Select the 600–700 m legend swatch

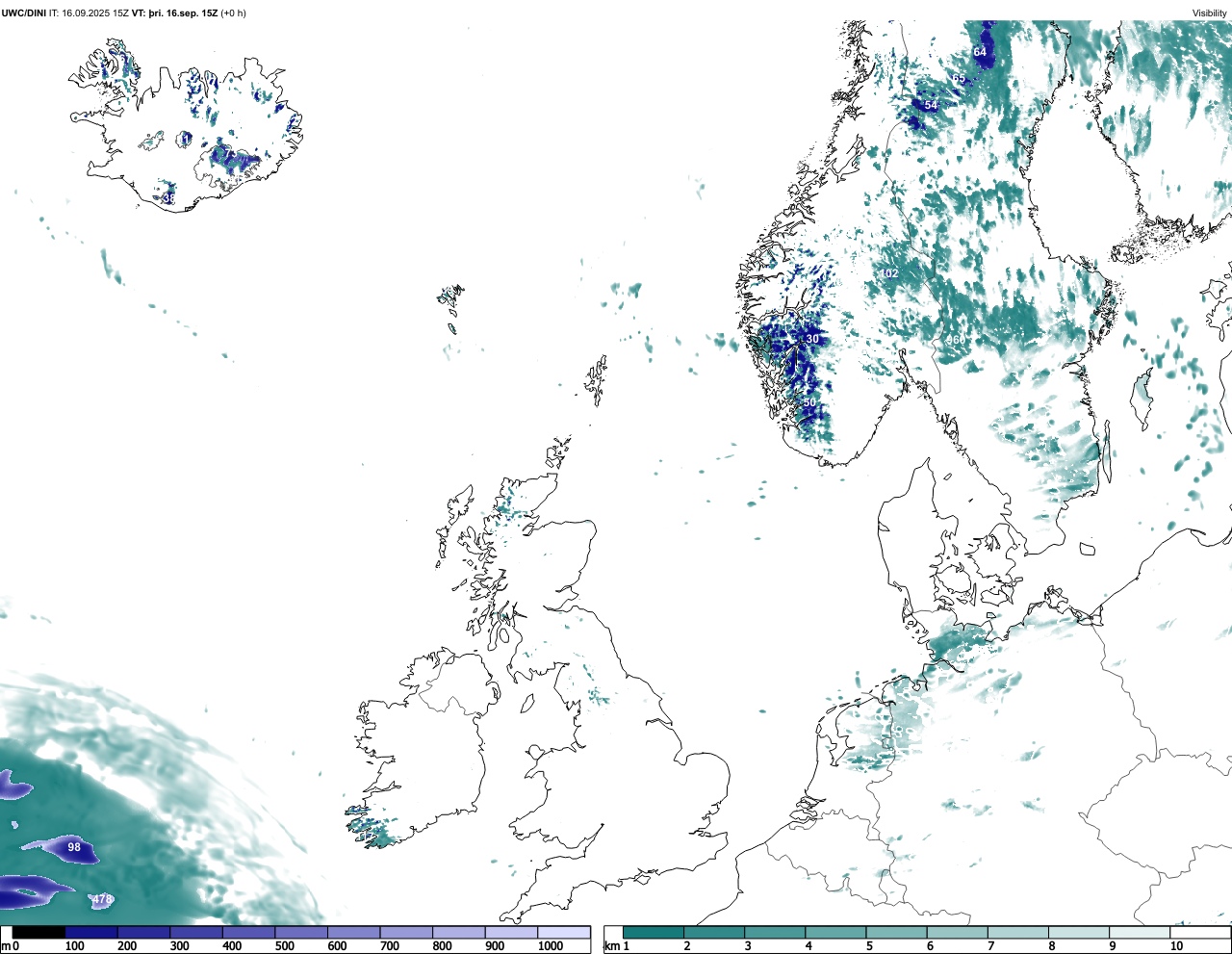click(x=353, y=932)
